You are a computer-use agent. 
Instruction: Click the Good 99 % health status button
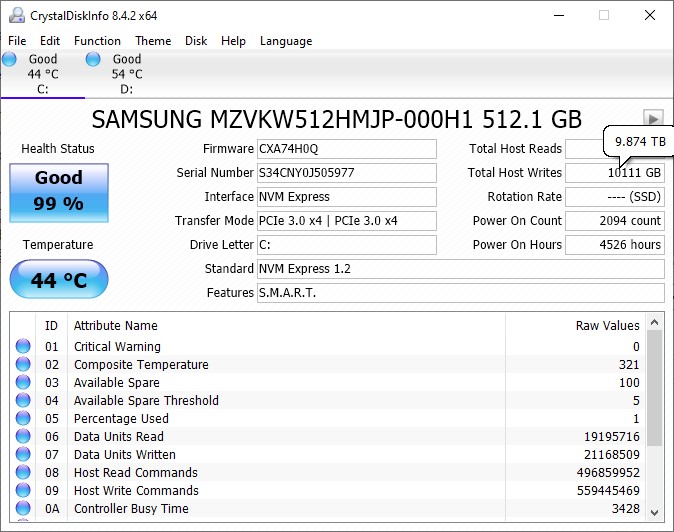pos(59,193)
